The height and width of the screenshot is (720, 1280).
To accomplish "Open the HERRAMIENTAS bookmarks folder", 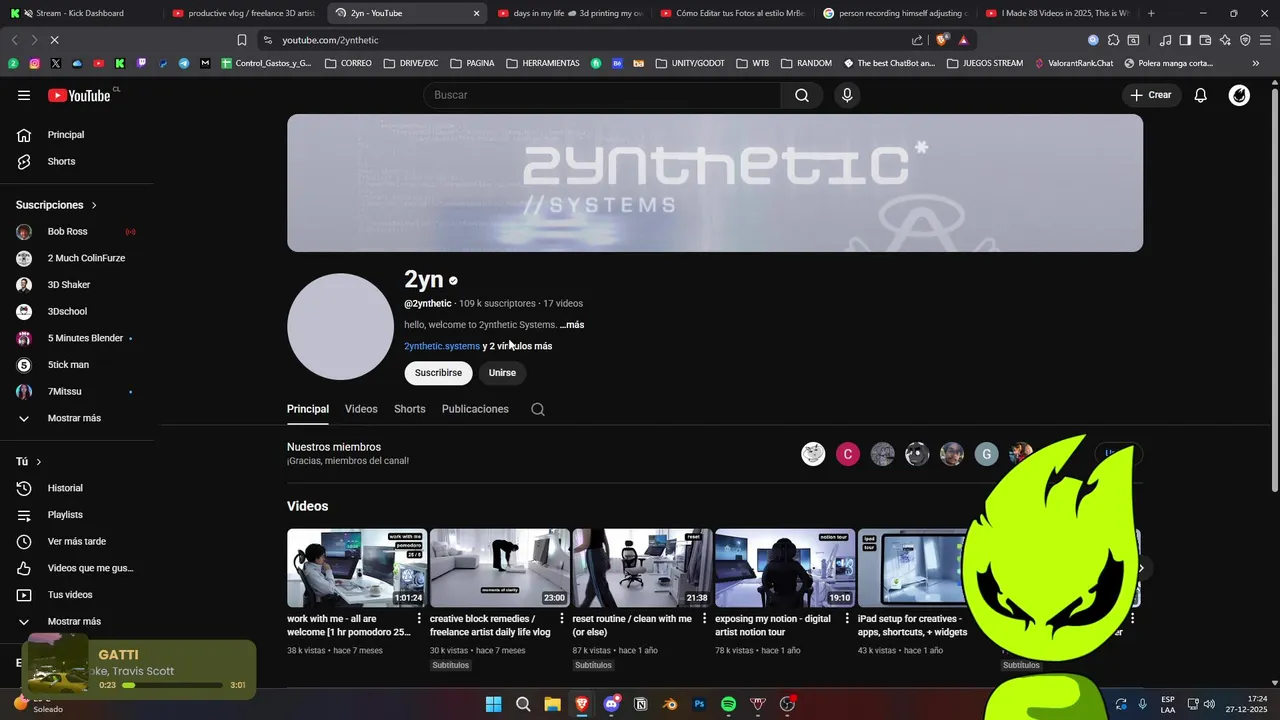I will (543, 63).
